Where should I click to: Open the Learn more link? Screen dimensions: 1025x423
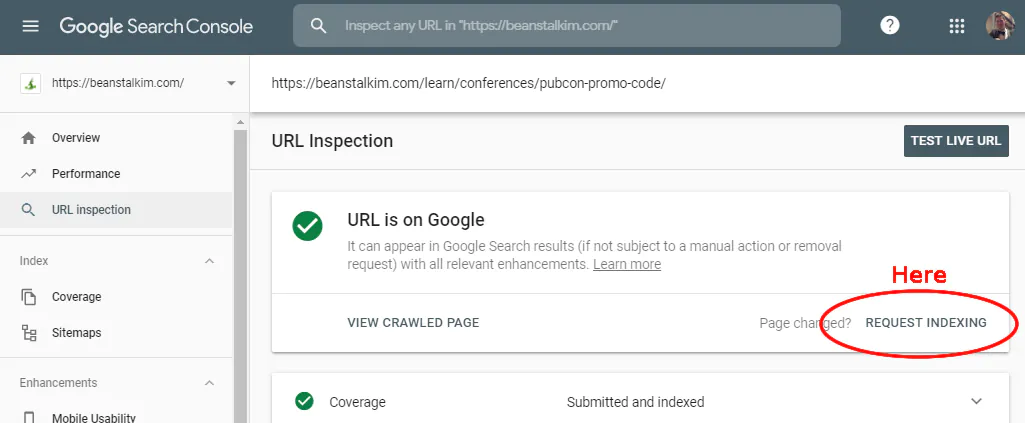coord(627,265)
